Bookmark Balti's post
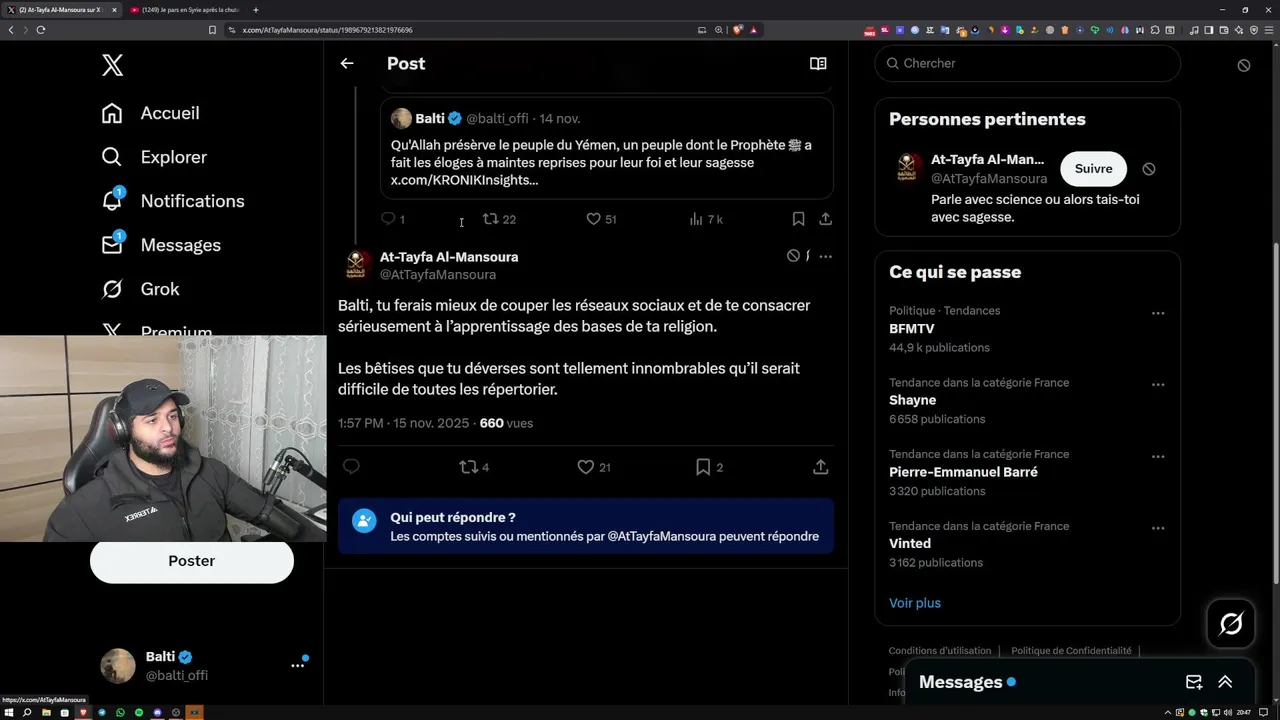 (798, 219)
